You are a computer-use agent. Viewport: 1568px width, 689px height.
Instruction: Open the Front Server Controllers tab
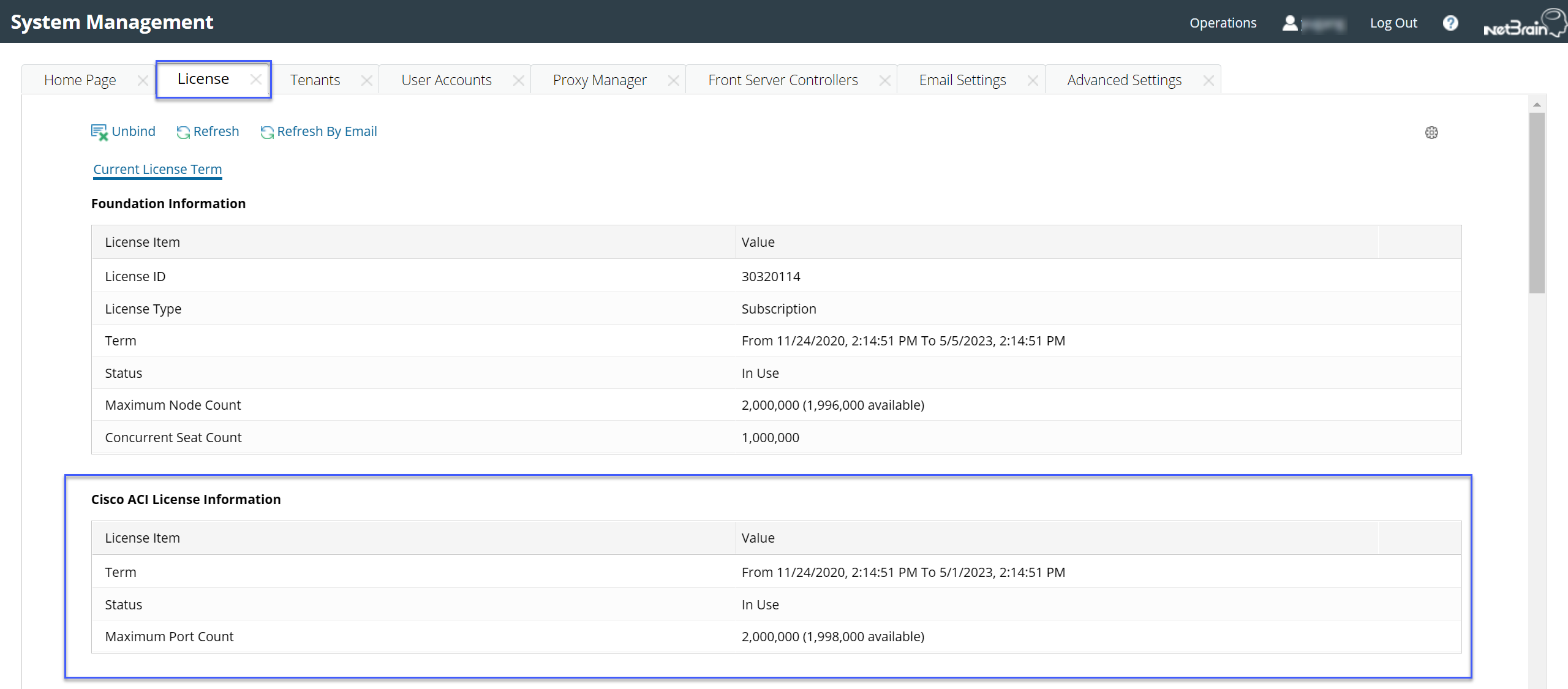click(782, 80)
